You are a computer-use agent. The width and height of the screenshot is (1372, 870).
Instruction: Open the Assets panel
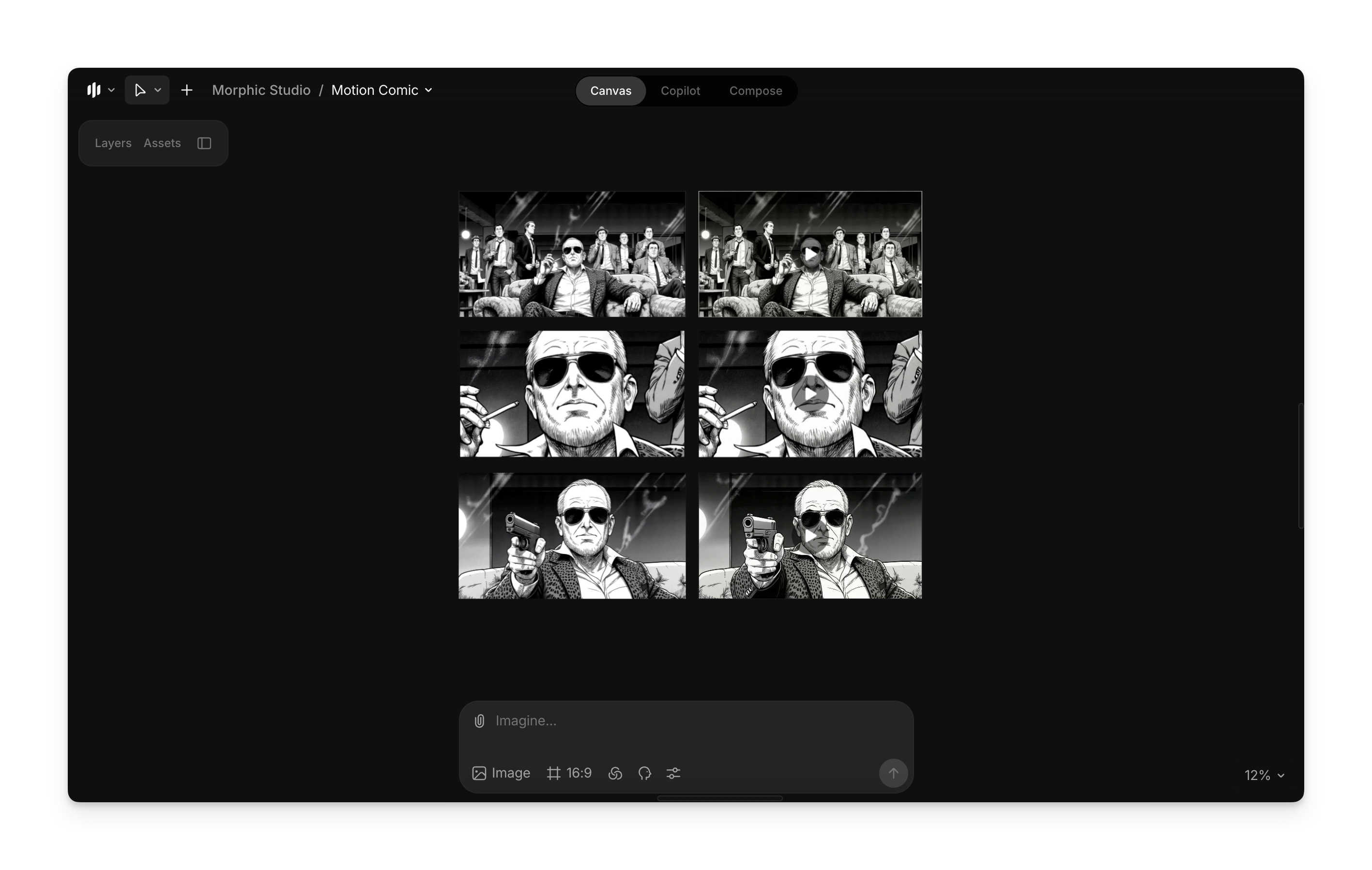(162, 143)
